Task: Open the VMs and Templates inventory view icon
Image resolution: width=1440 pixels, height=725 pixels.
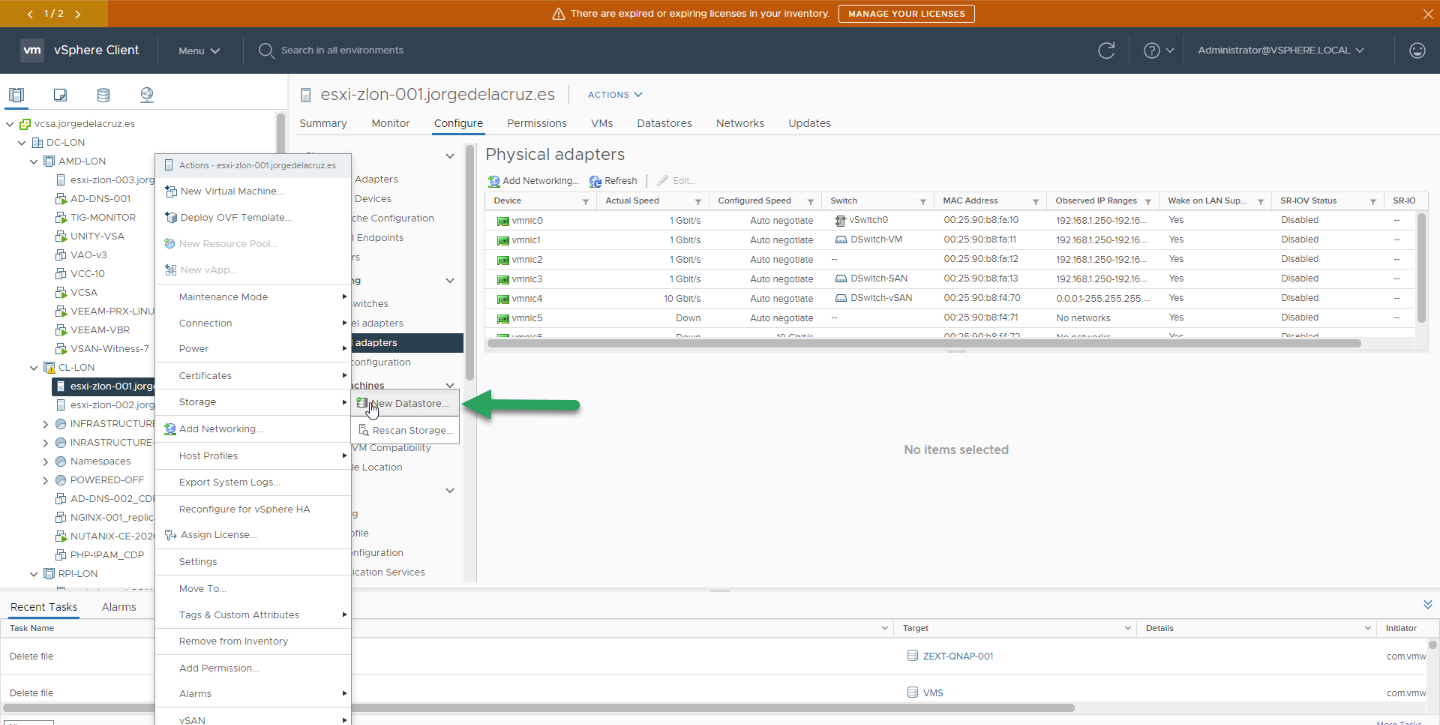Action: tap(60, 95)
